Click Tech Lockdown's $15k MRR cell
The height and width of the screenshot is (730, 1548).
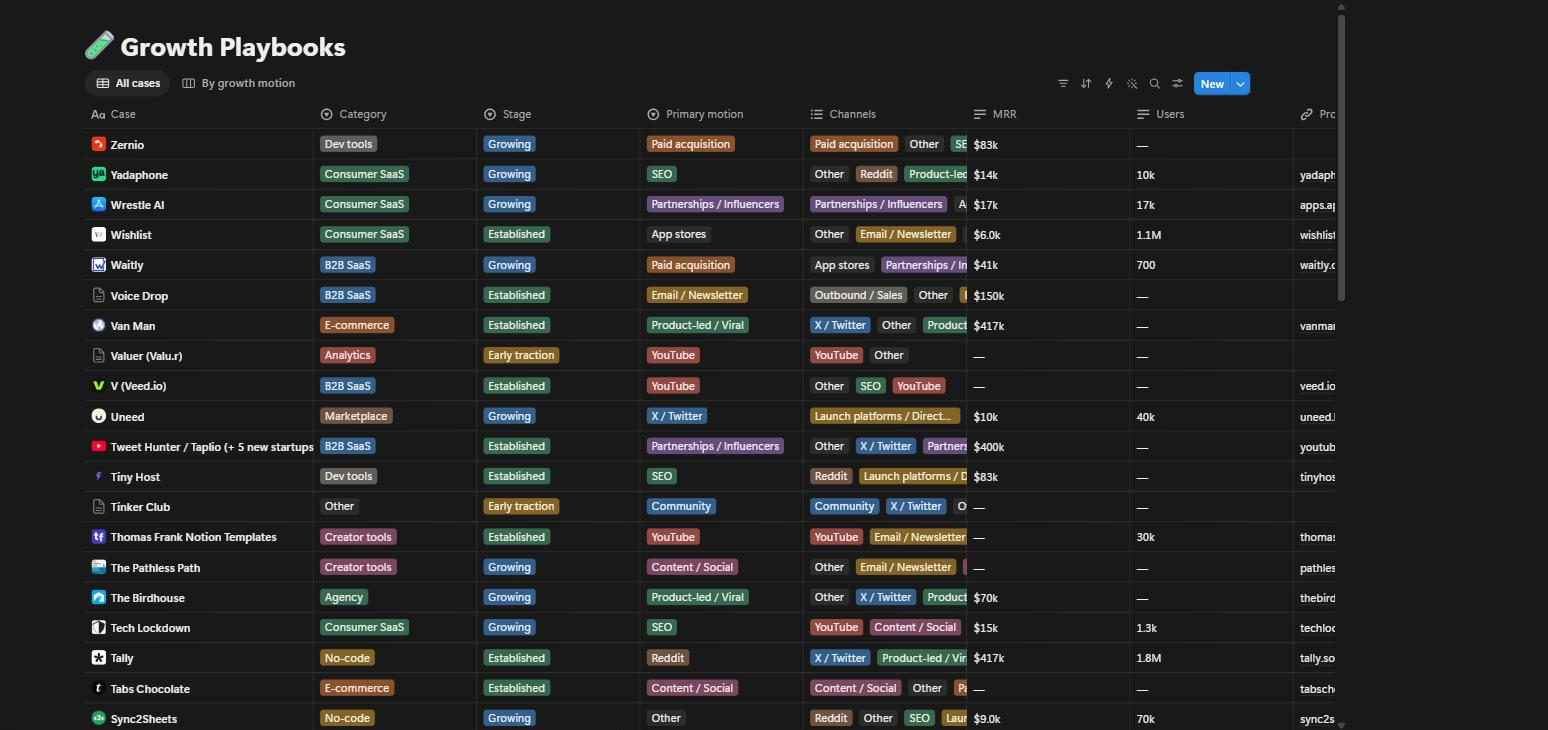1048,628
